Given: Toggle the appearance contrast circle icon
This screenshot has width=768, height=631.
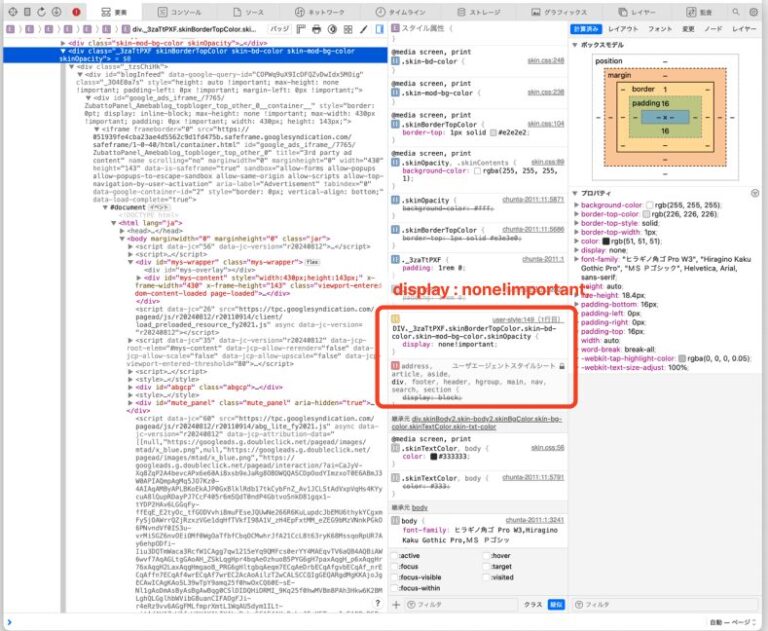Looking at the screenshot, I should [x=332, y=29].
